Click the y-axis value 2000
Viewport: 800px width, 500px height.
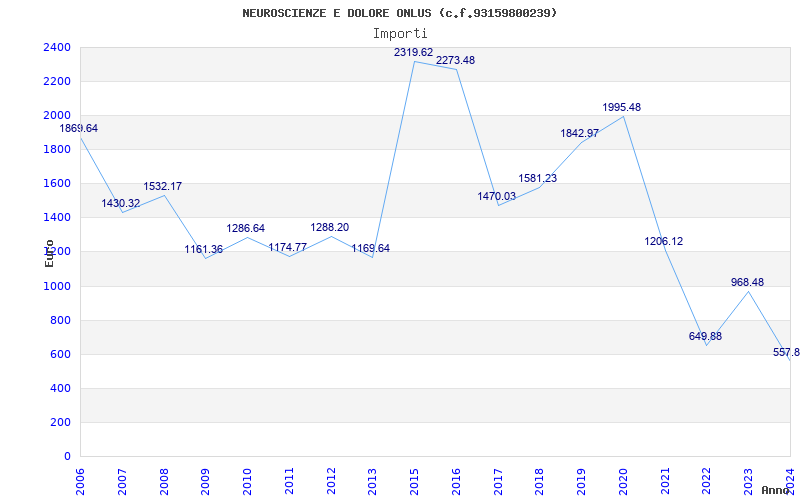(57, 115)
